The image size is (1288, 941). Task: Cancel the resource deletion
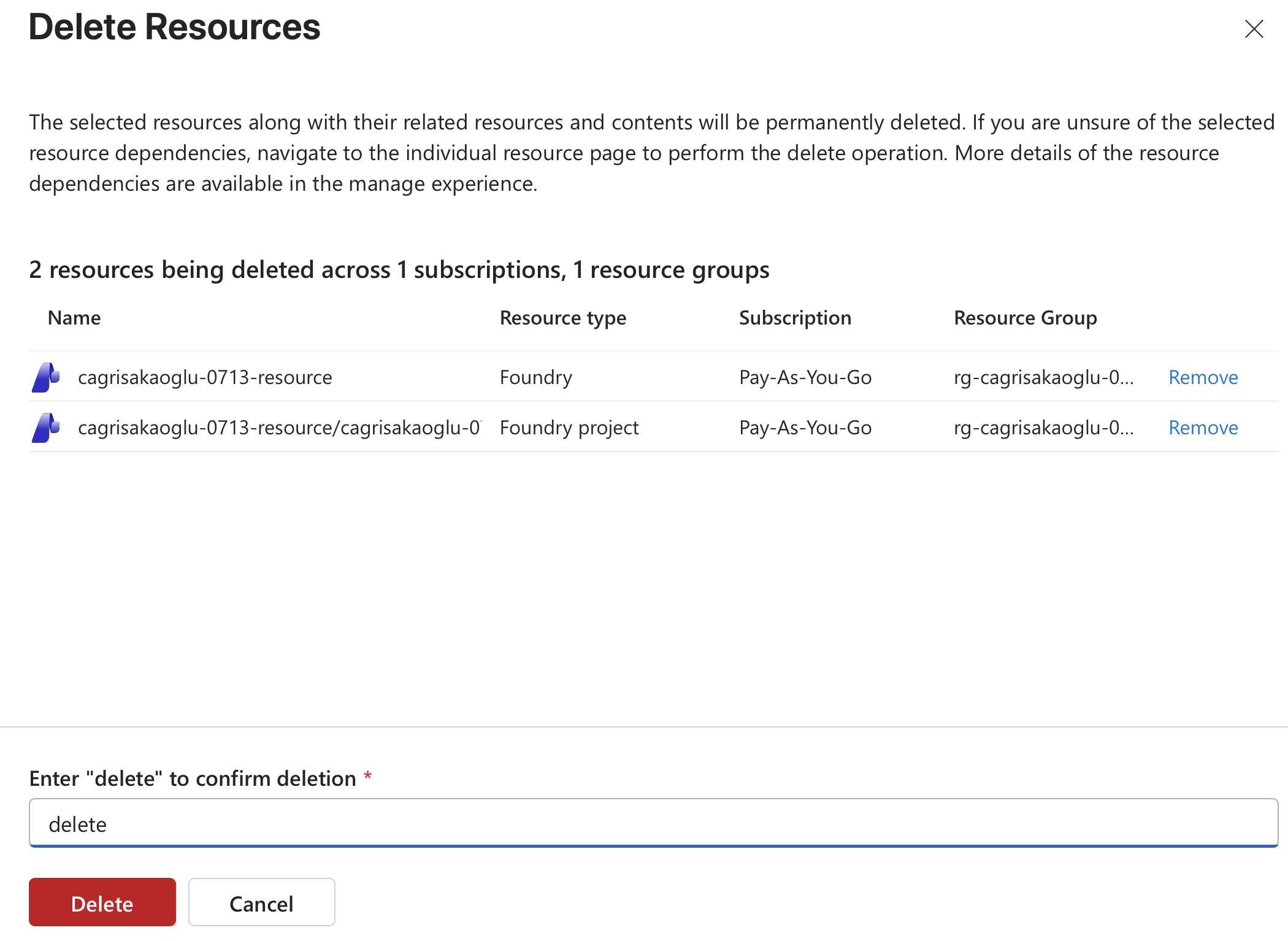point(261,903)
